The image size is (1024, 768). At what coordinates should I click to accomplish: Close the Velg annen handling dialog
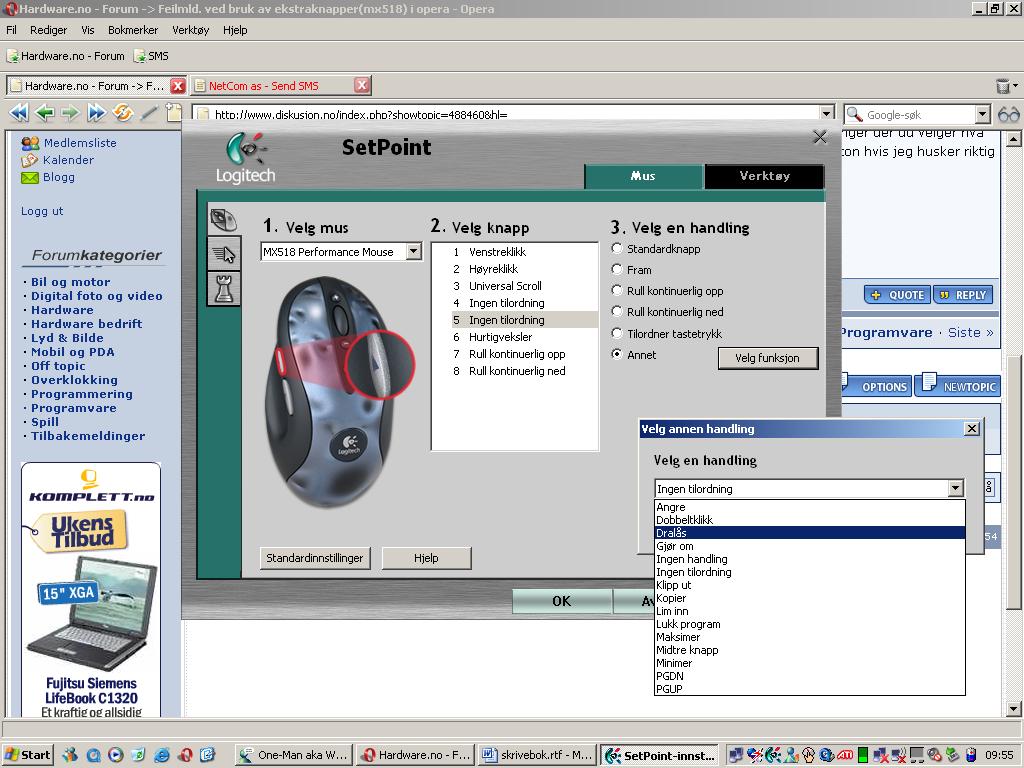[972, 428]
